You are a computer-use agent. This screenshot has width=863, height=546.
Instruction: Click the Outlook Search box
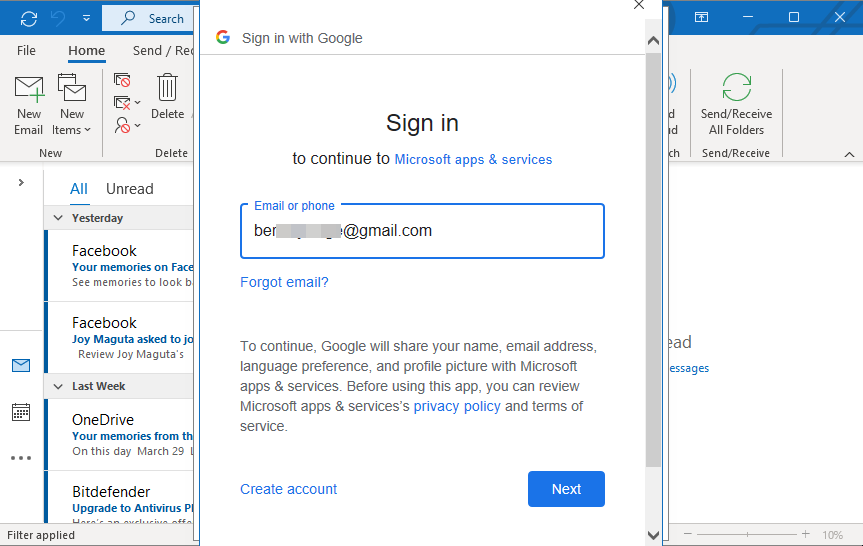pos(150,18)
